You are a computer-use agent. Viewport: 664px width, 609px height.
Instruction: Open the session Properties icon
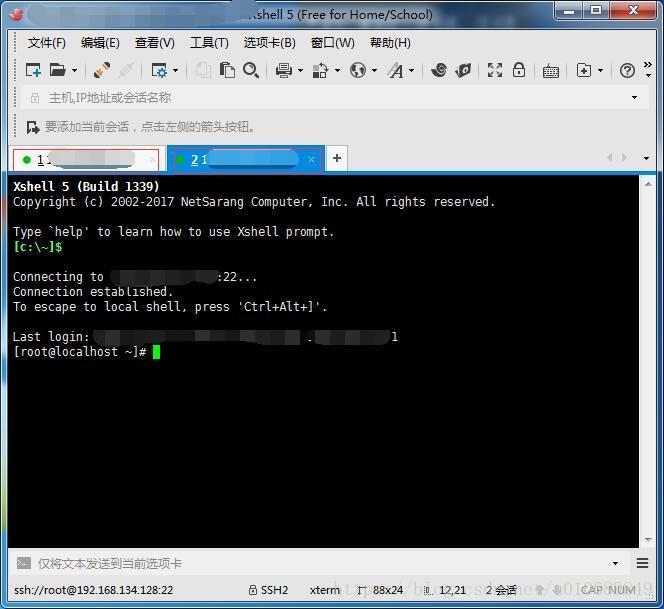159,70
